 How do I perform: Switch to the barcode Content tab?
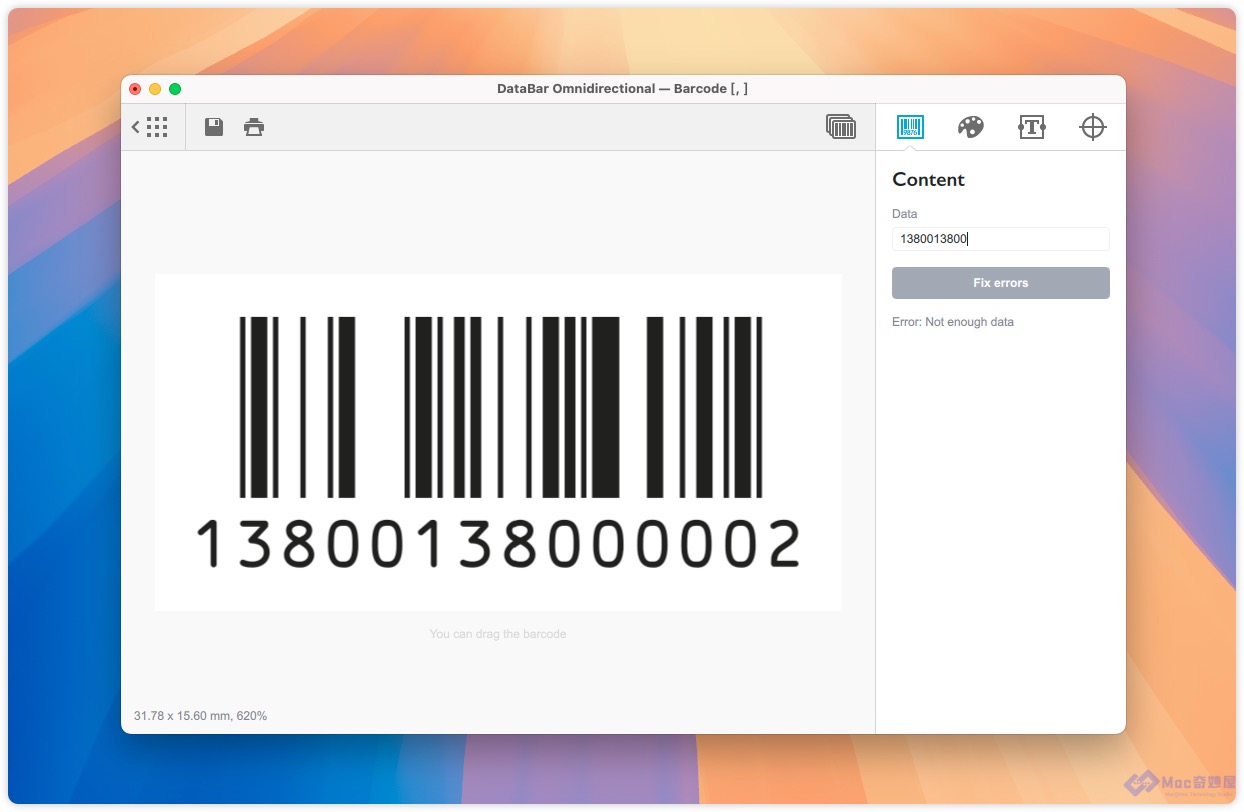pyautogui.click(x=910, y=127)
